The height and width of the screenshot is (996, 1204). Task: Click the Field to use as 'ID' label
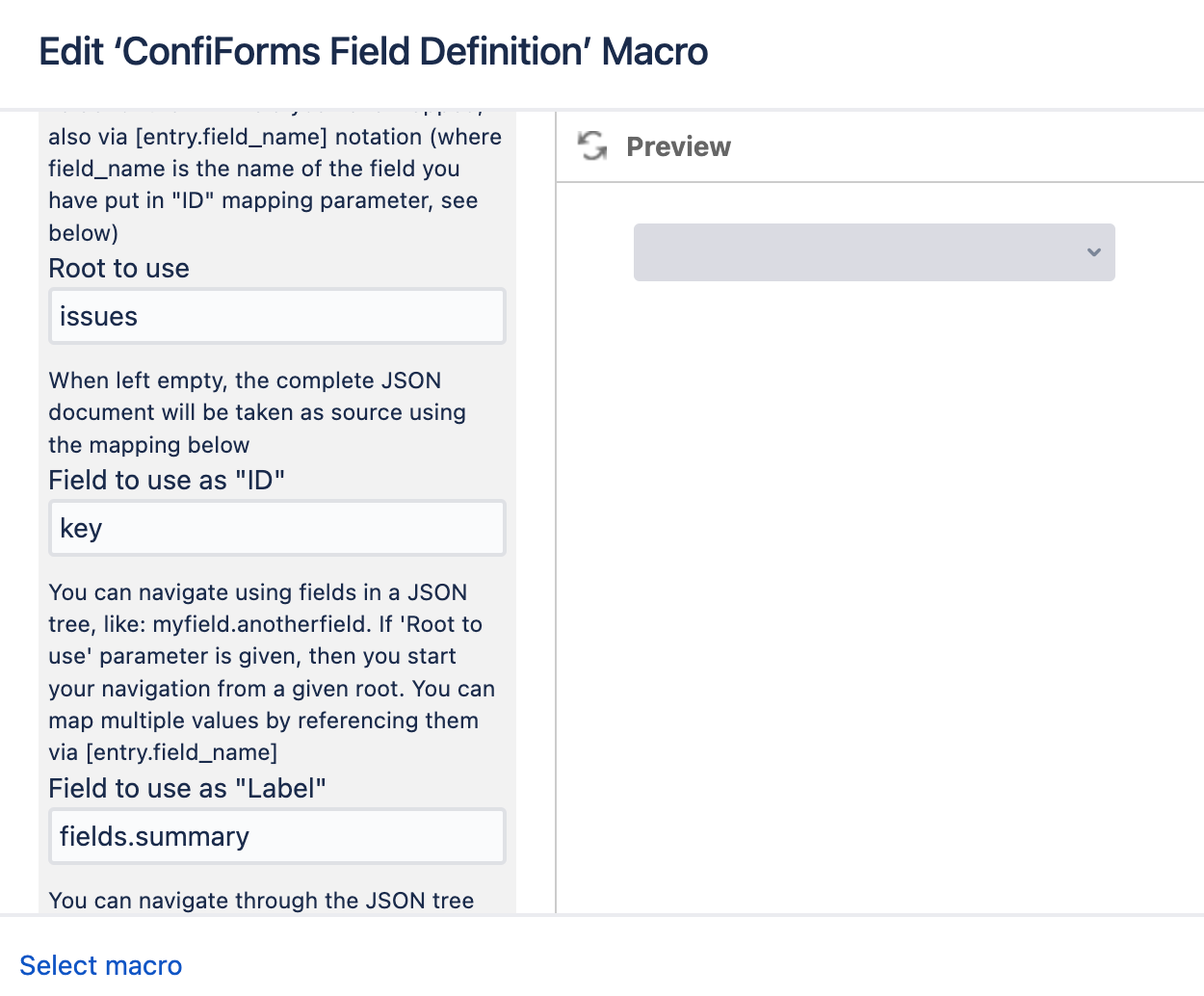click(166, 480)
